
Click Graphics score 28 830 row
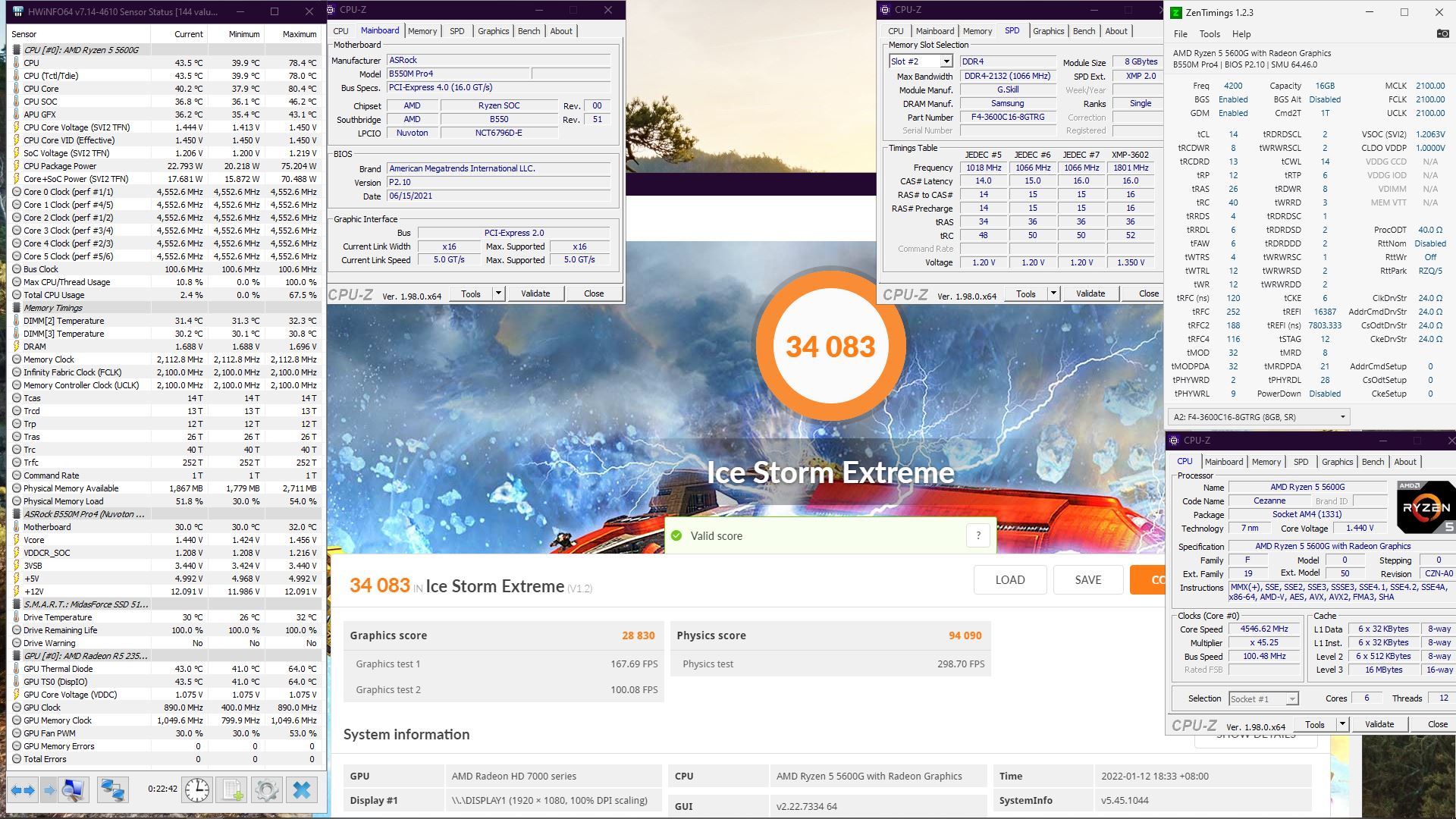(x=503, y=635)
